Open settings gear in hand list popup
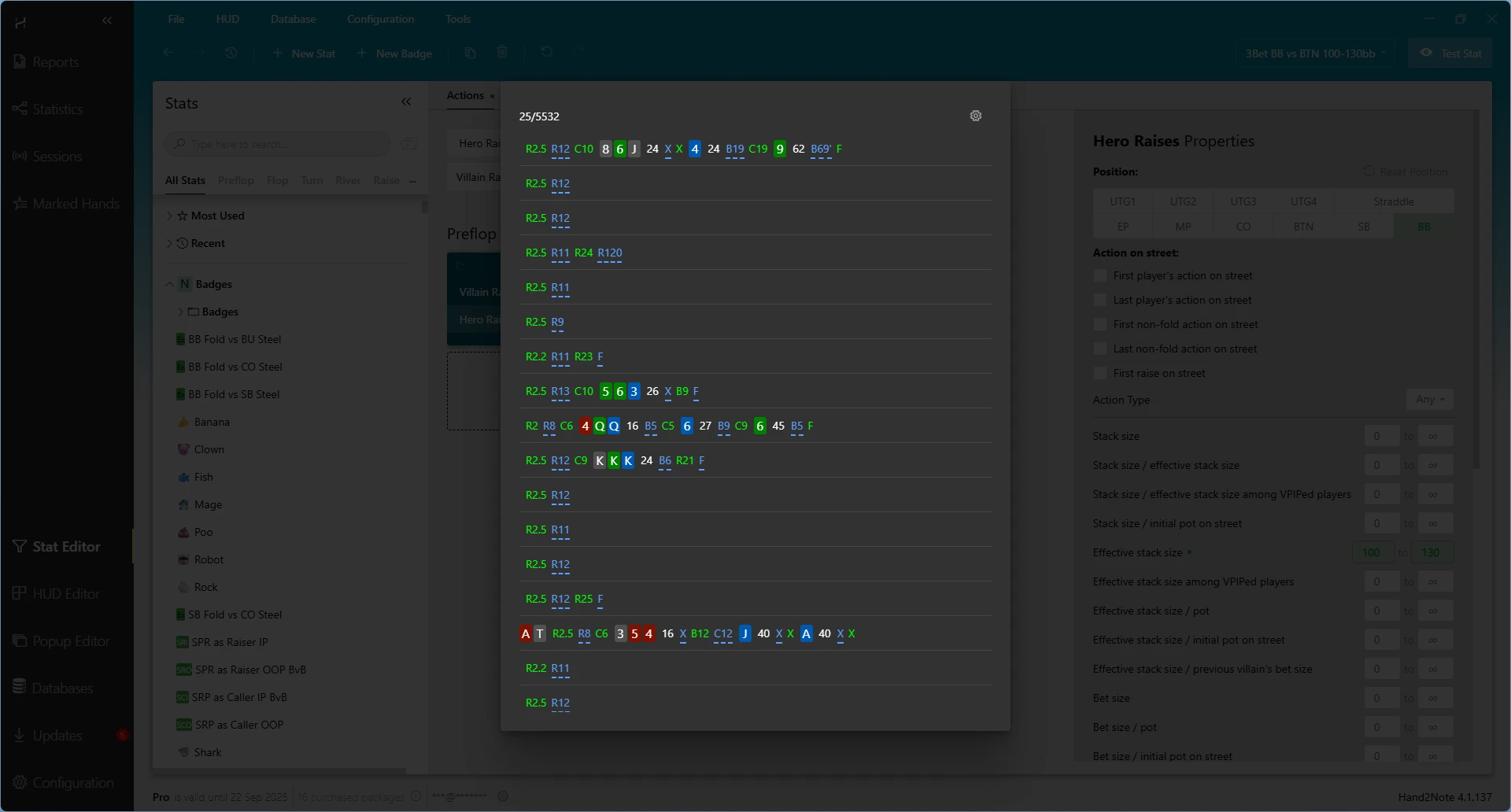This screenshot has height=812, width=1511. tap(975, 116)
